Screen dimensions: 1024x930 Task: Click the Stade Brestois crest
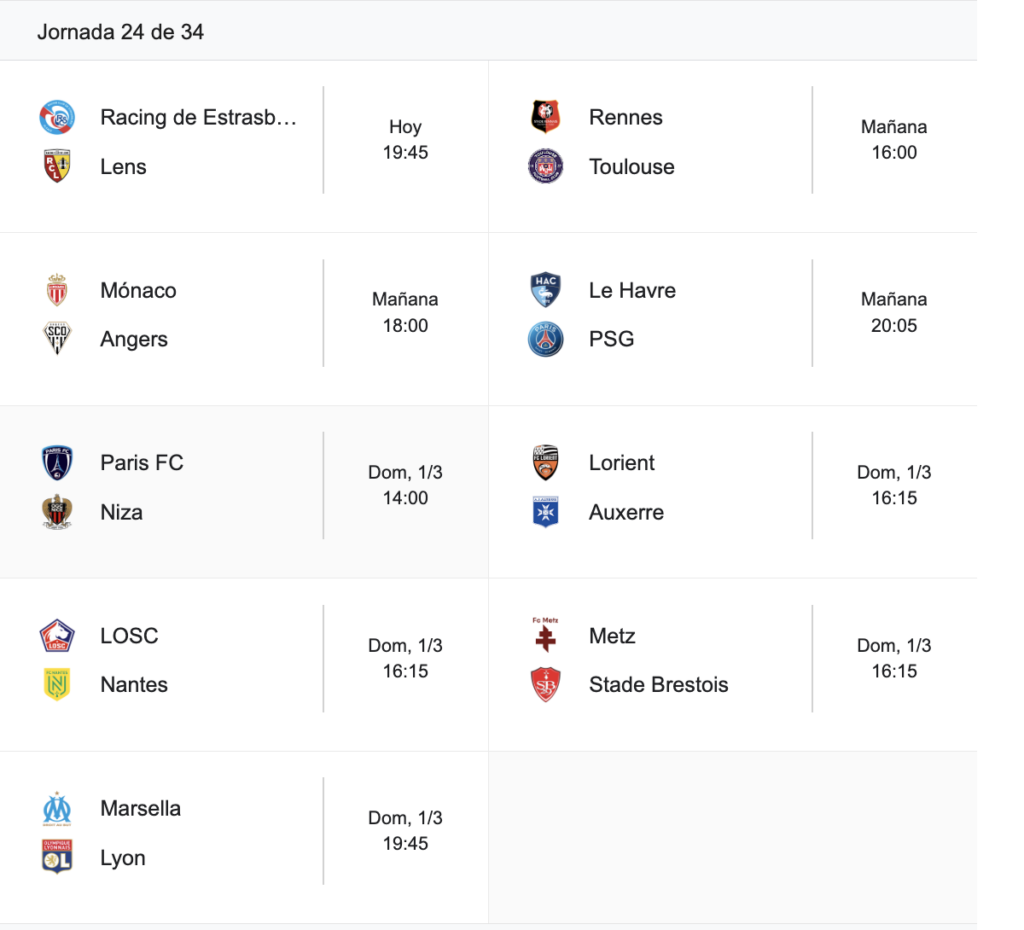pos(546,685)
